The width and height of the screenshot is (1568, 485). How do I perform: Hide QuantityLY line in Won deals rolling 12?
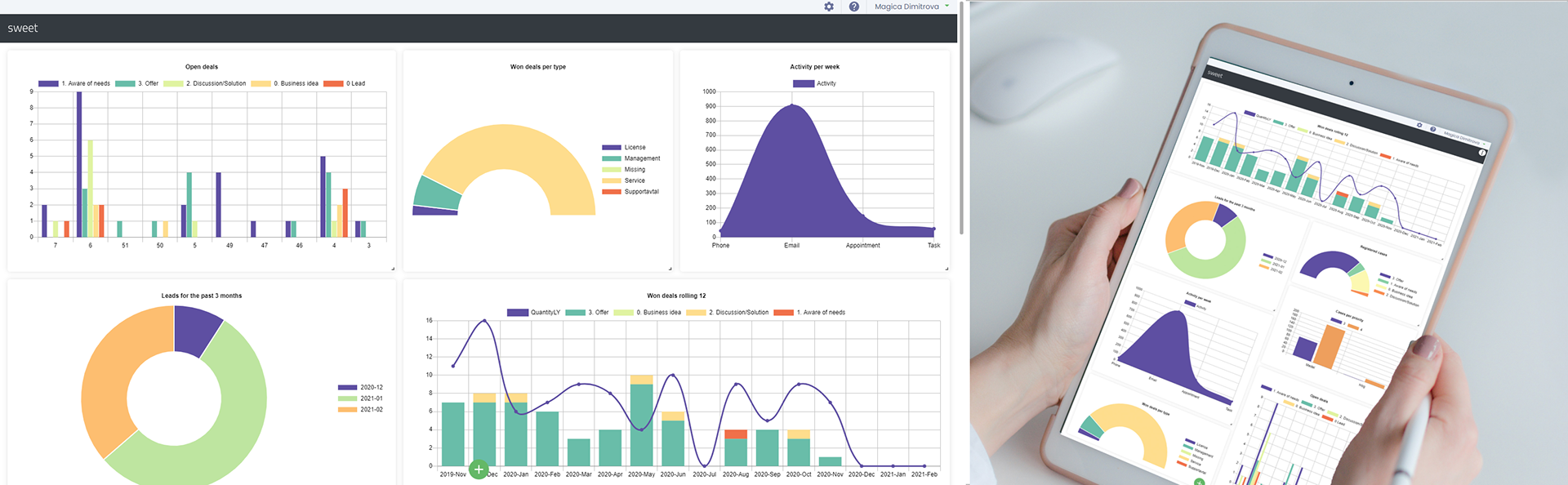(x=534, y=312)
